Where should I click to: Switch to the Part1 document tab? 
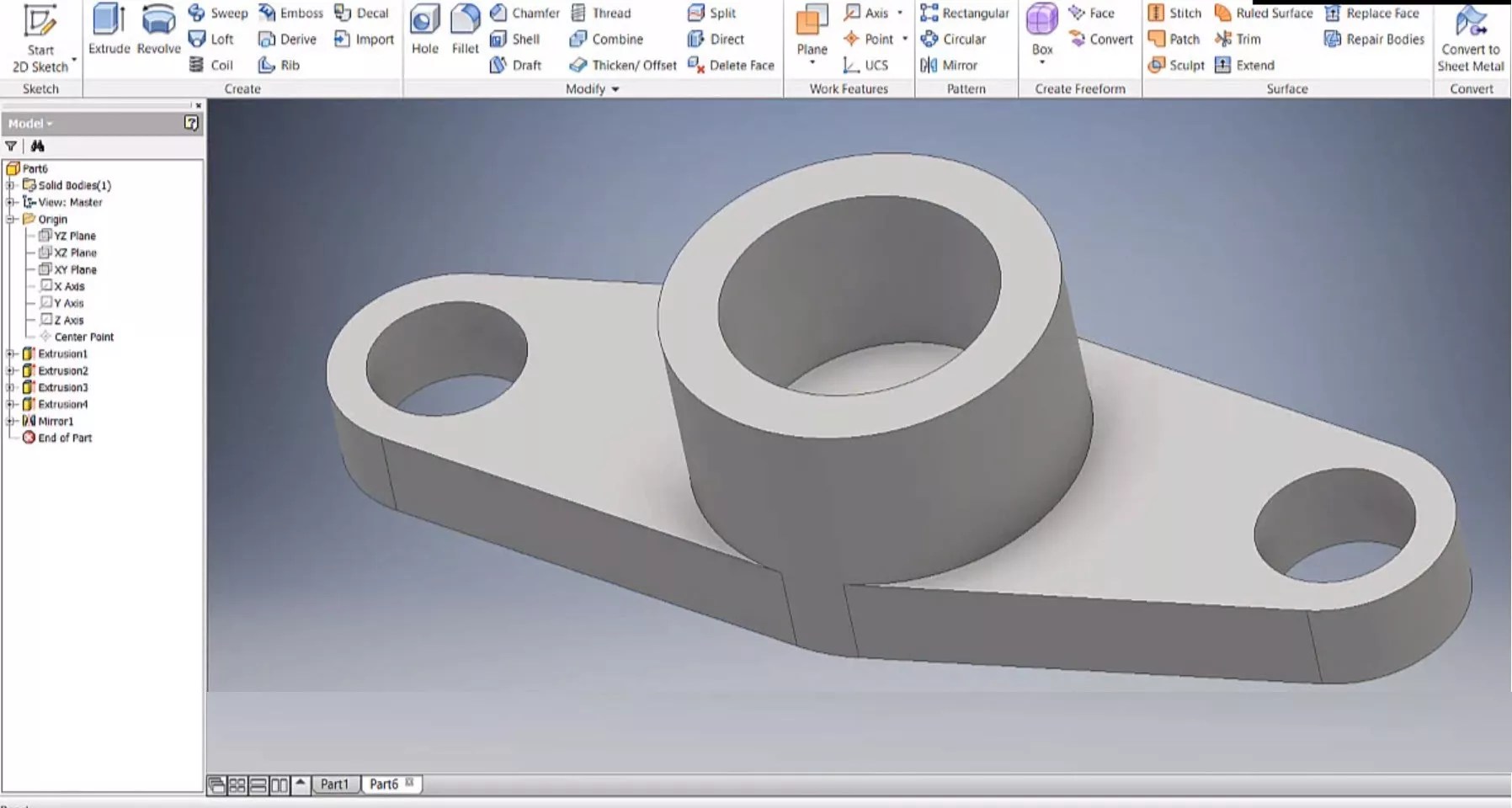pos(334,784)
